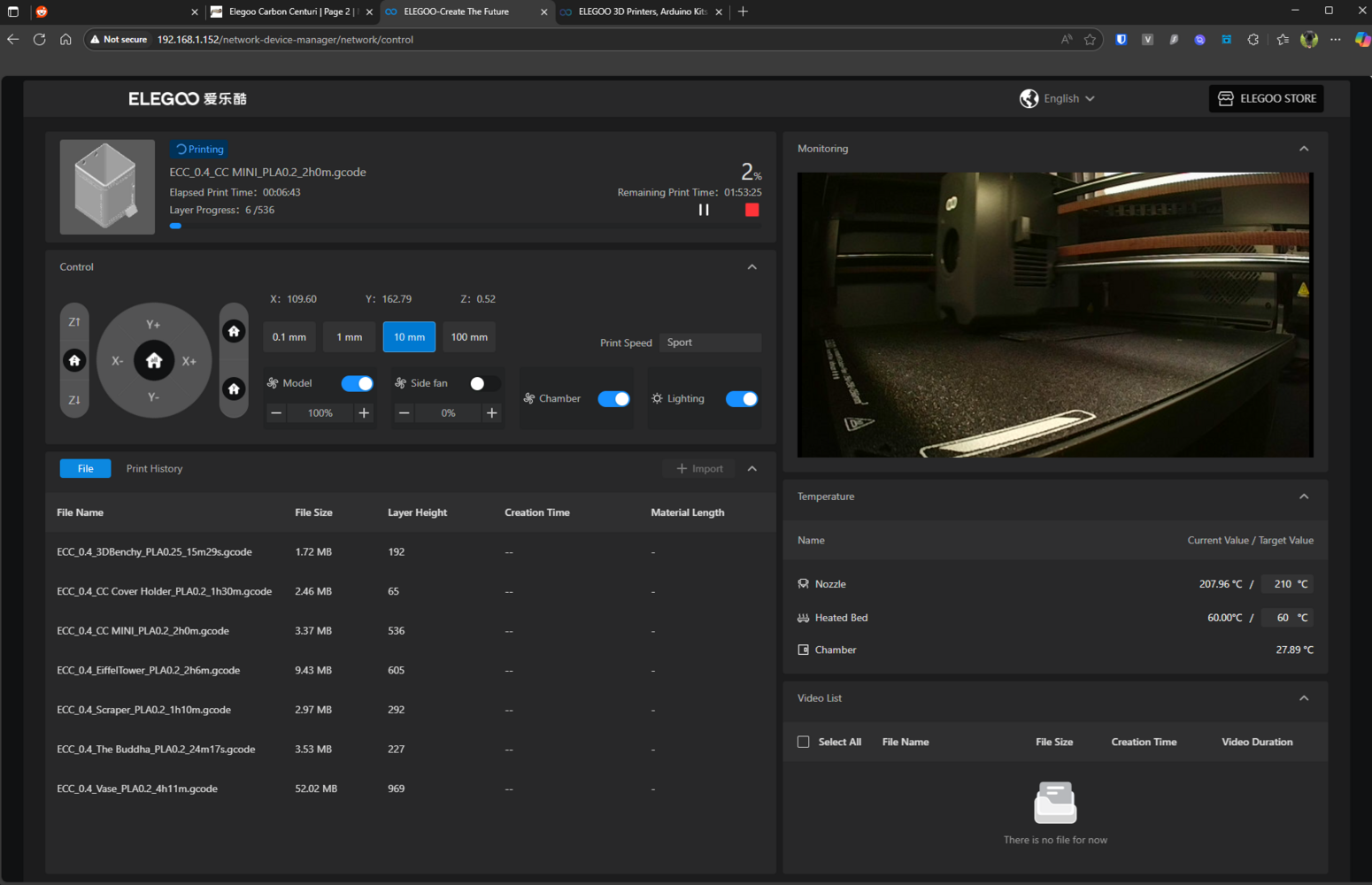Edit the Nozzle target temperature field
Viewport: 1372px width, 885px height.
pyautogui.click(x=1286, y=584)
